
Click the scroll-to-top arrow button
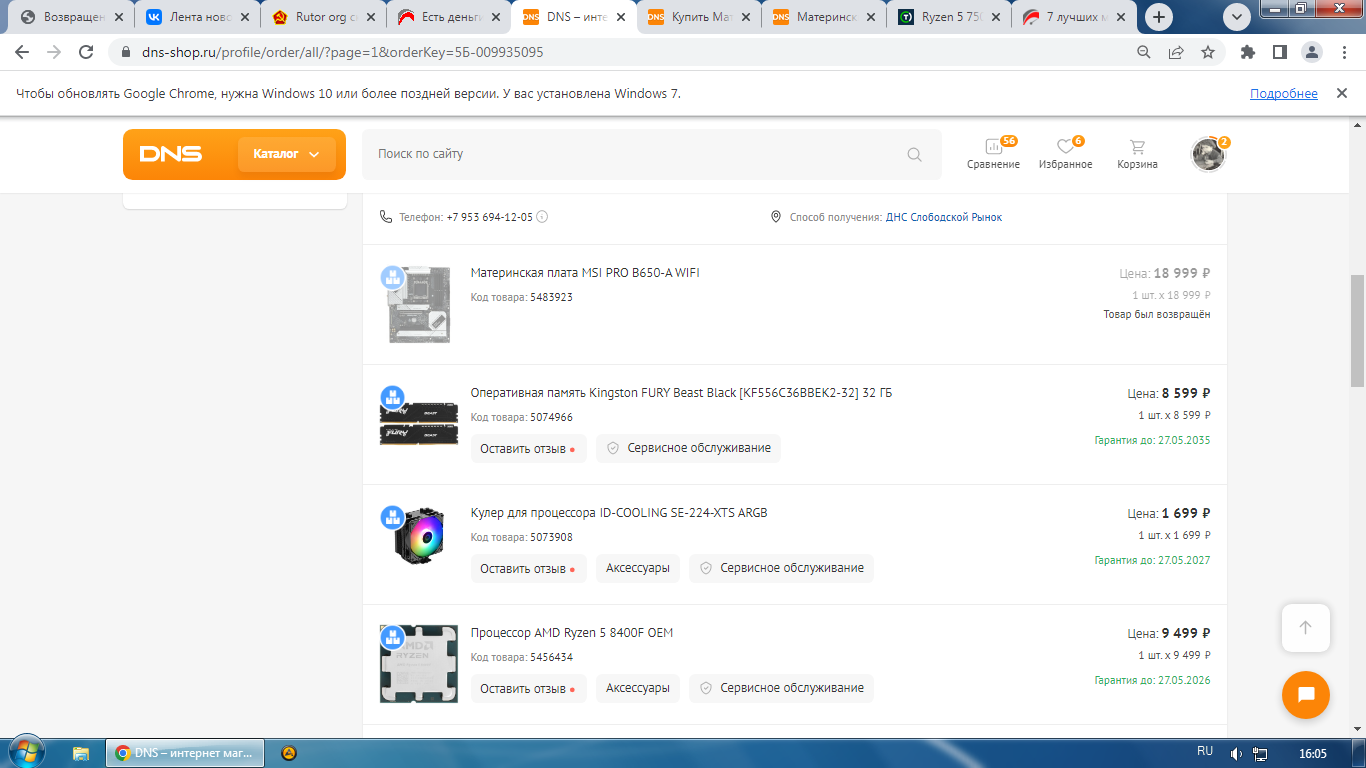click(1305, 628)
